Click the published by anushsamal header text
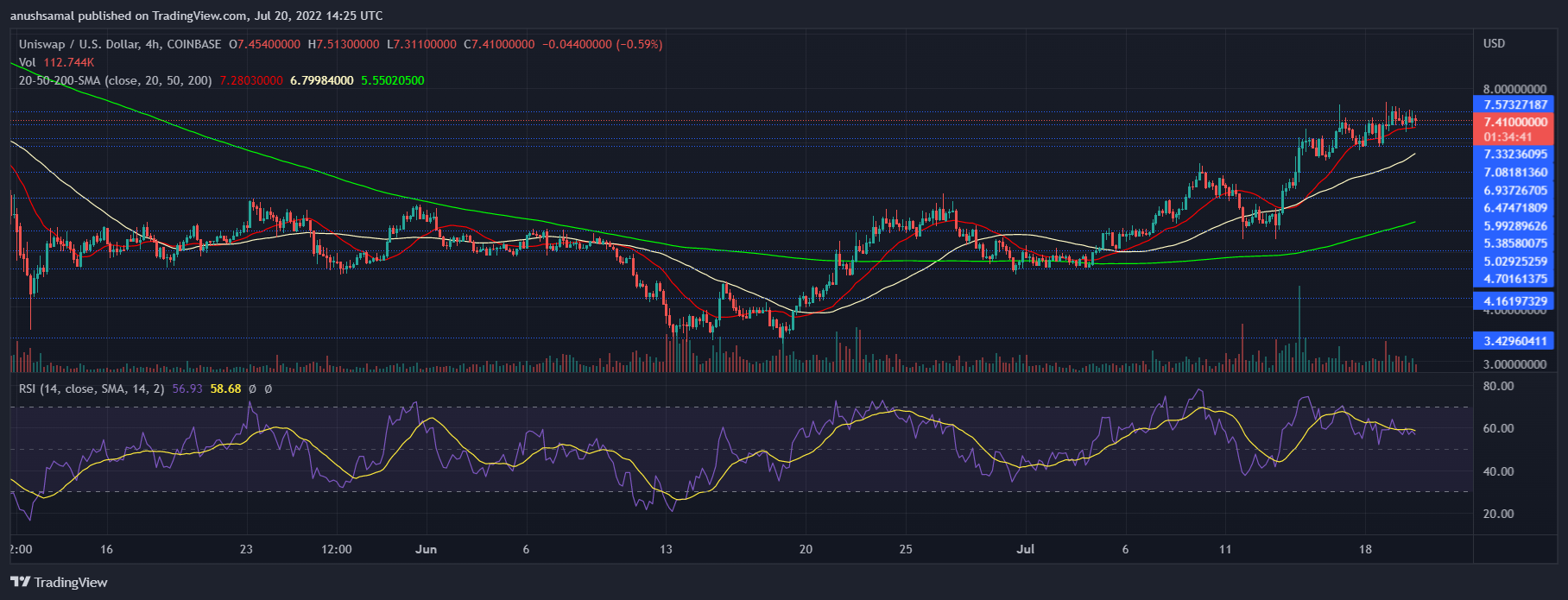 pyautogui.click(x=196, y=16)
